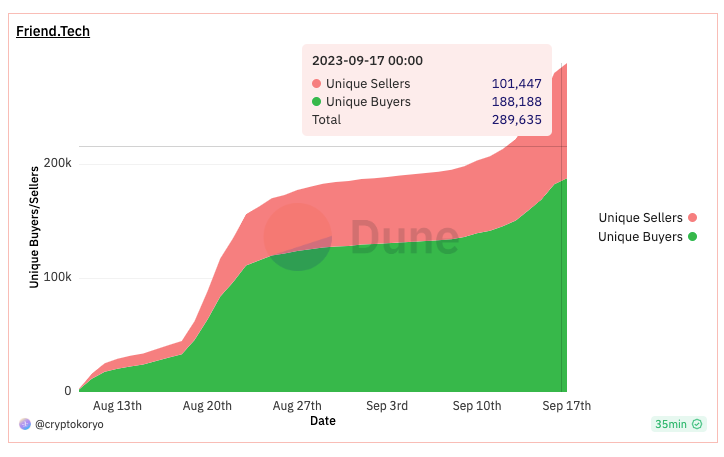Toggle Unique Buyers series in legend
The width and height of the screenshot is (724, 457).
(647, 237)
